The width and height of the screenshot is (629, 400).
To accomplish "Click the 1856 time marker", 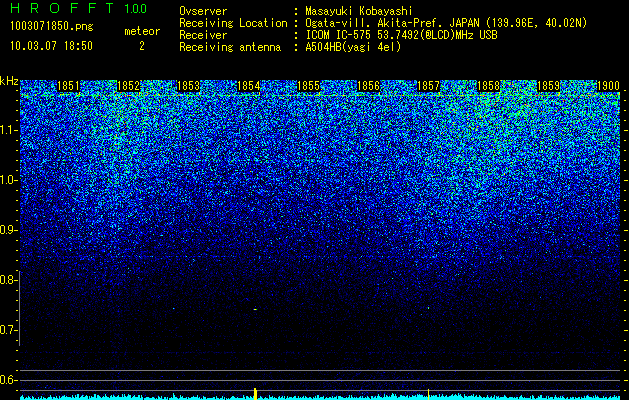I will pyautogui.click(x=368, y=86).
